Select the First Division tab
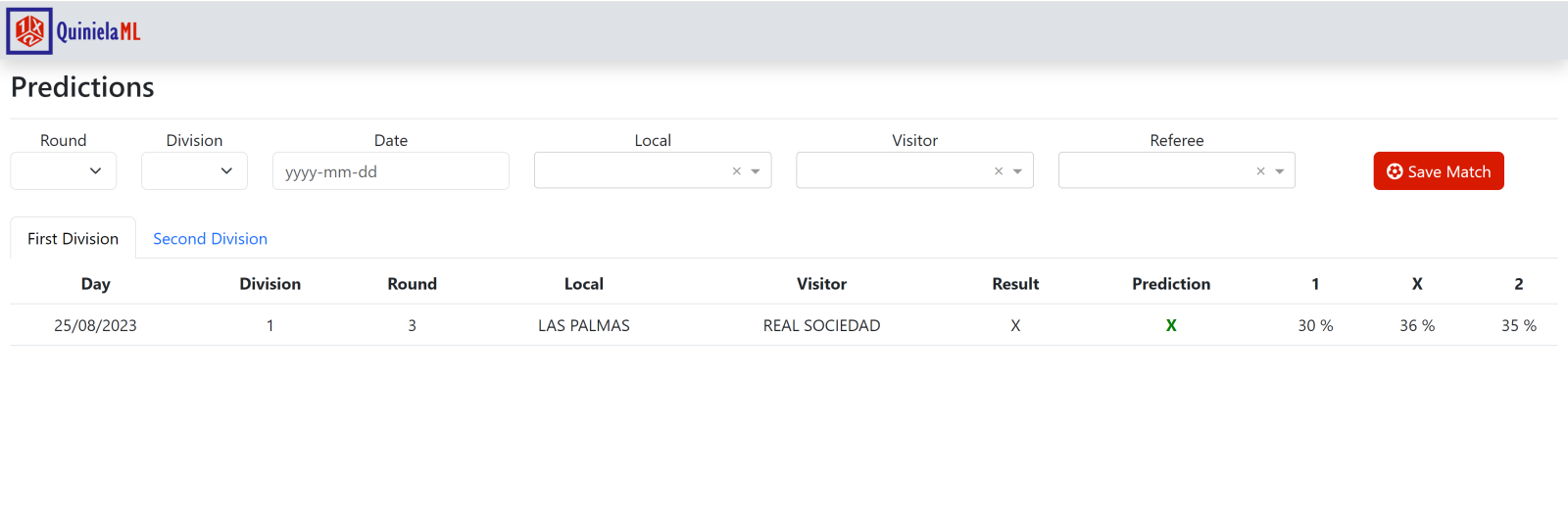Screen dimensions: 1568x524 click(x=73, y=239)
